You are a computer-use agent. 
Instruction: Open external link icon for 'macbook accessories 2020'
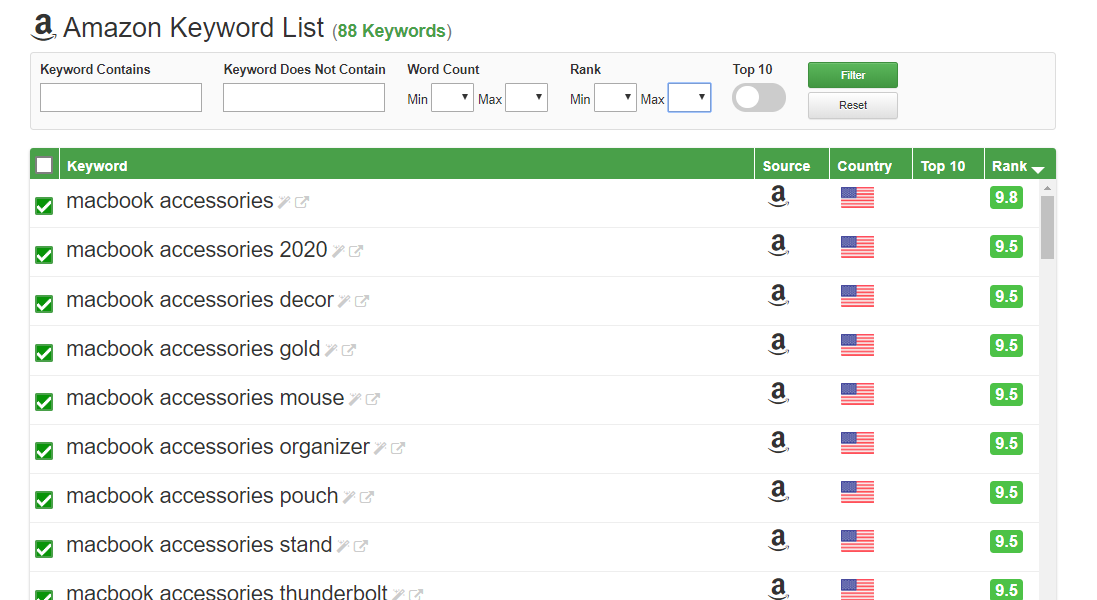click(x=355, y=251)
